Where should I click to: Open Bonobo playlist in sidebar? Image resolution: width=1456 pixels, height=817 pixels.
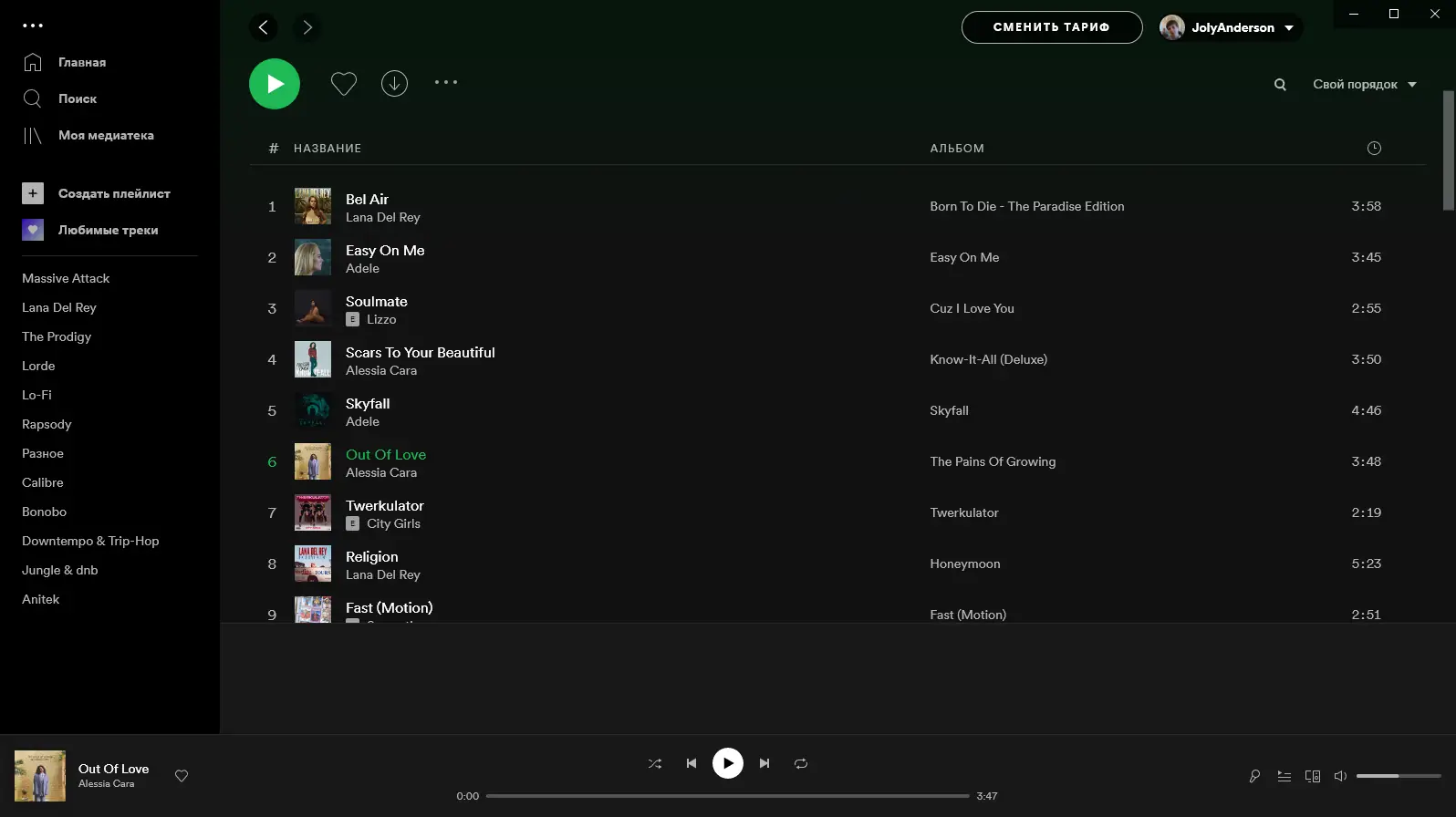45,512
